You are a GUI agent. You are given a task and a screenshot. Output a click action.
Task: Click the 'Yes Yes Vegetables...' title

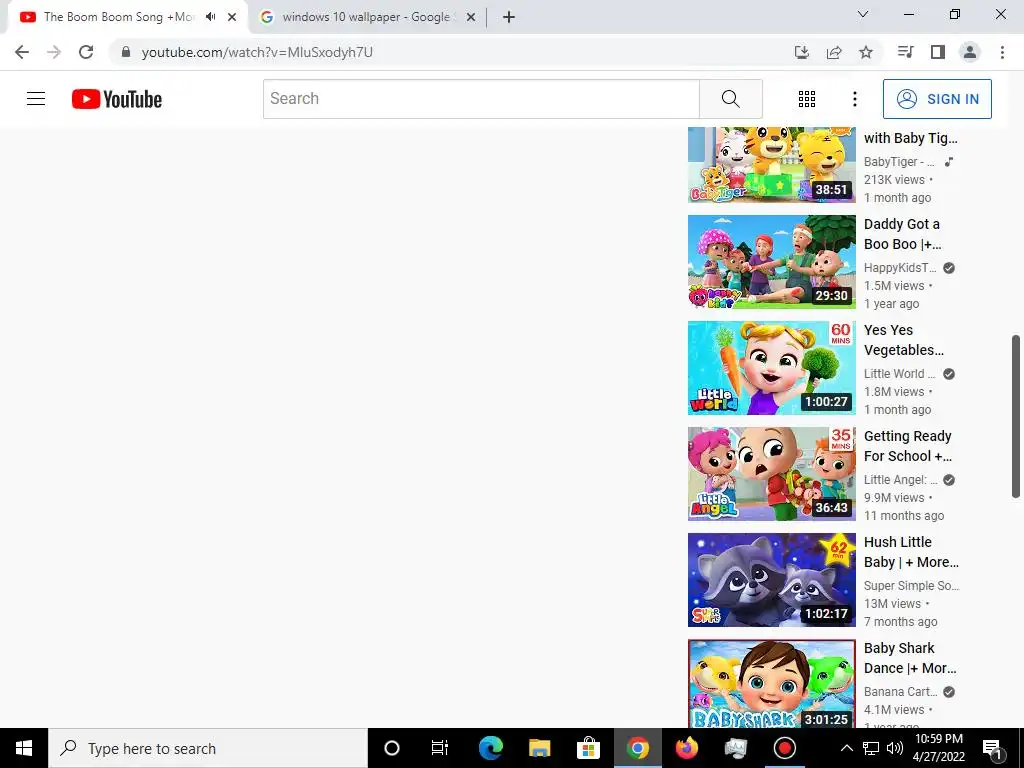click(x=904, y=340)
